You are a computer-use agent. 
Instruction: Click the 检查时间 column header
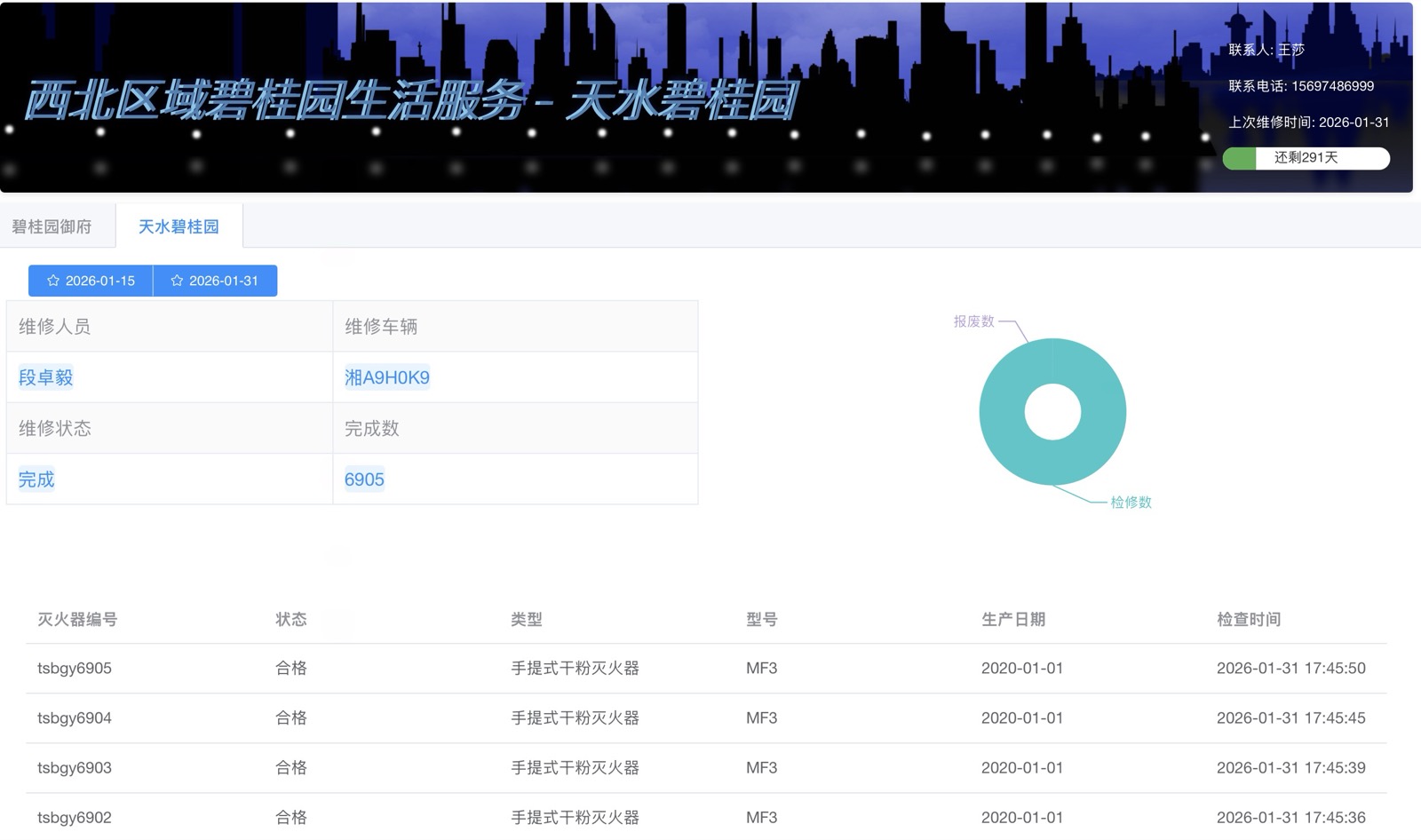coord(1249,619)
